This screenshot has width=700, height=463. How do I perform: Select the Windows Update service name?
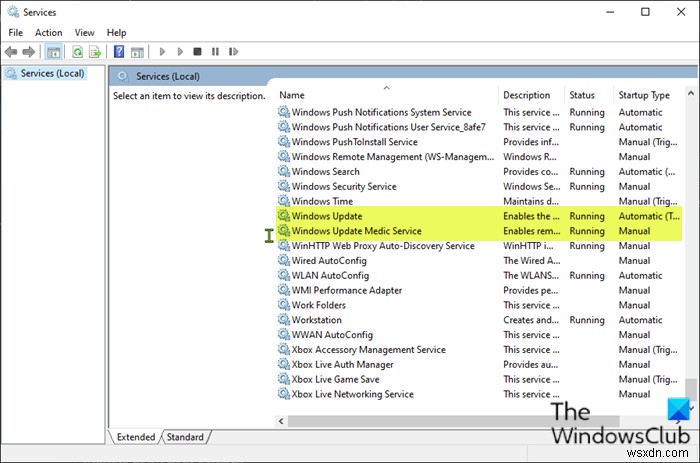pyautogui.click(x=327, y=216)
